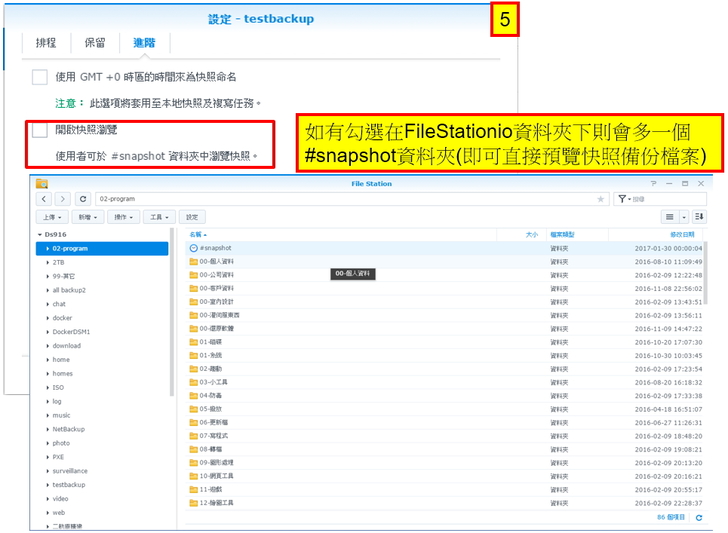This screenshot has height=533, width=728.
Task: Click the file list vertical scrollbar
Action: 706,273
